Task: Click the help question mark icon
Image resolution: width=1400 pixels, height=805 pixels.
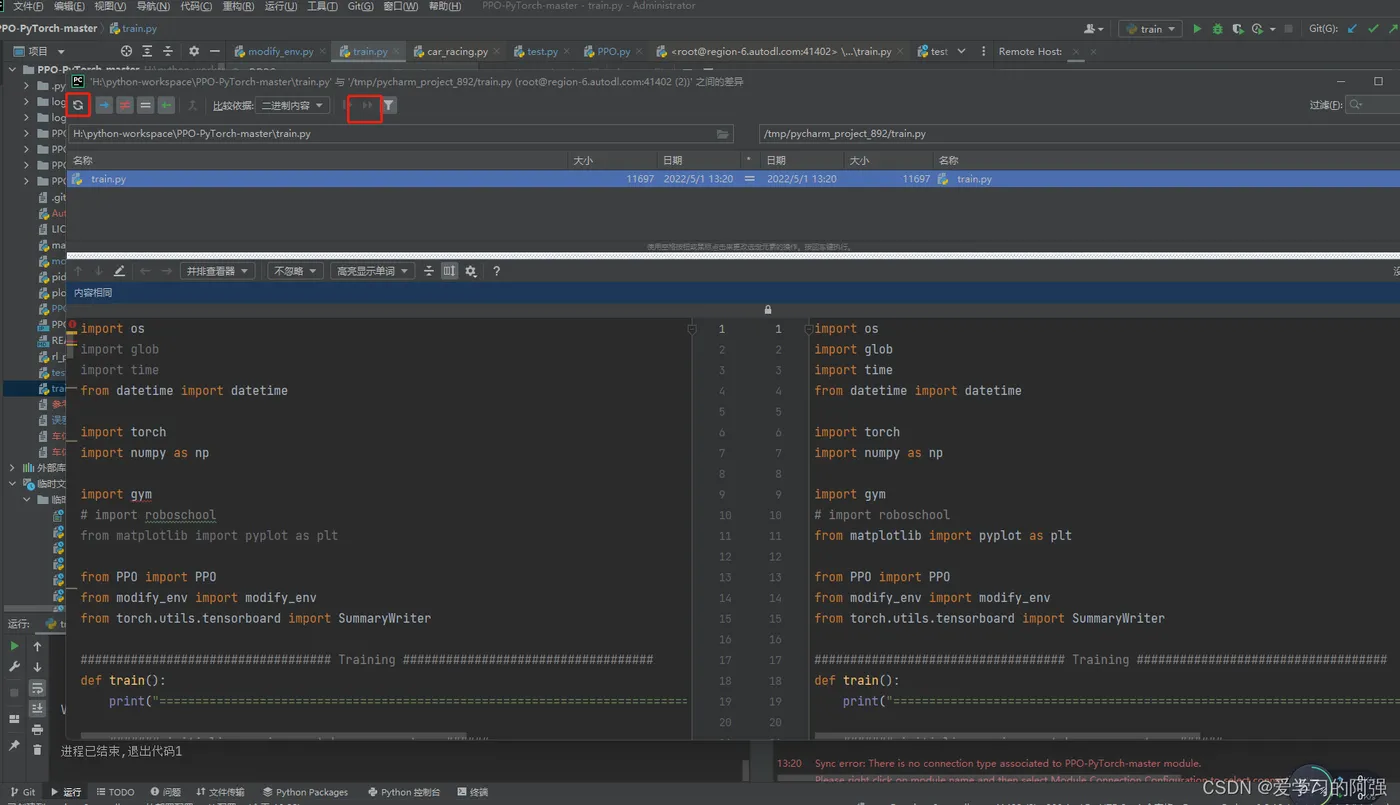Action: [x=496, y=271]
